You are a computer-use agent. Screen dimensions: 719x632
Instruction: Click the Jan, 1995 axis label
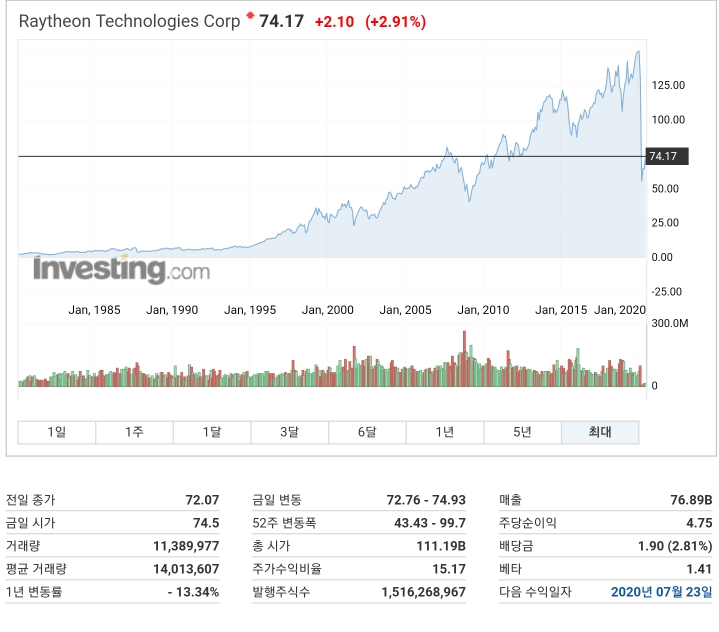[250, 310]
